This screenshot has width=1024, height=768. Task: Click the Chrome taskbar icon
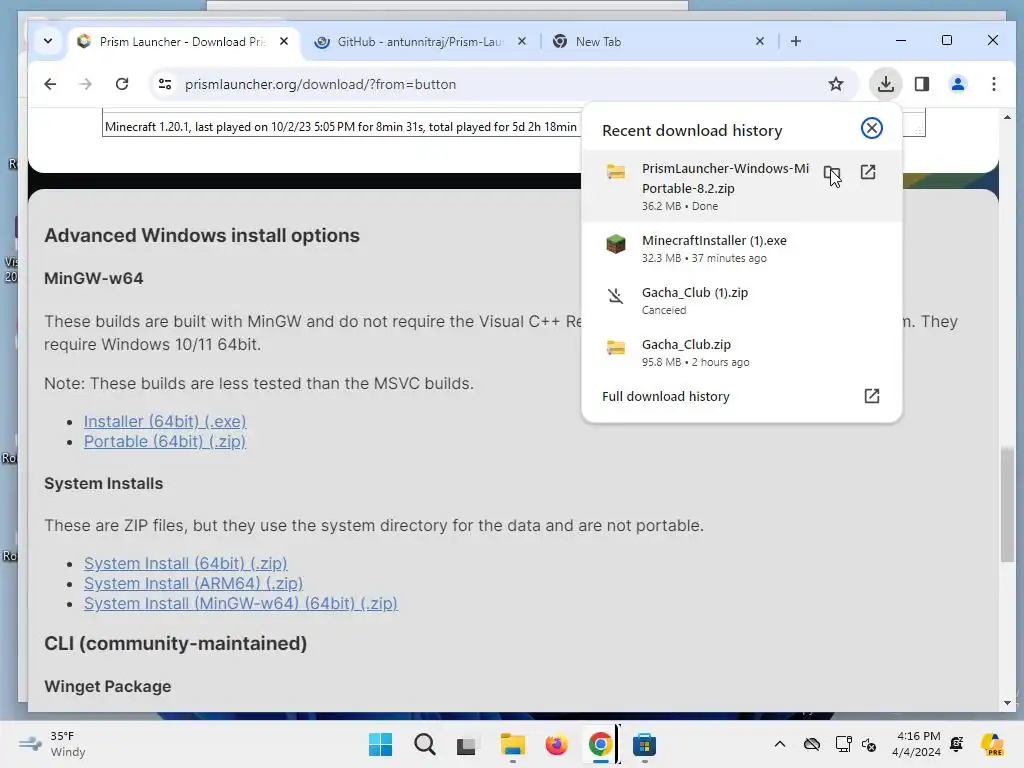[x=600, y=744]
